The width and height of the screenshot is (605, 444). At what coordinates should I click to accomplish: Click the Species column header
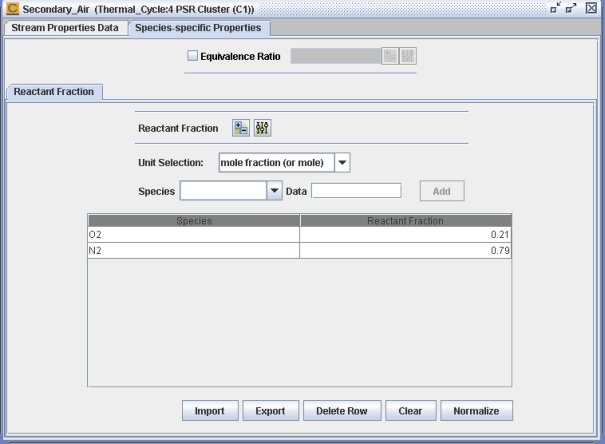point(194,221)
